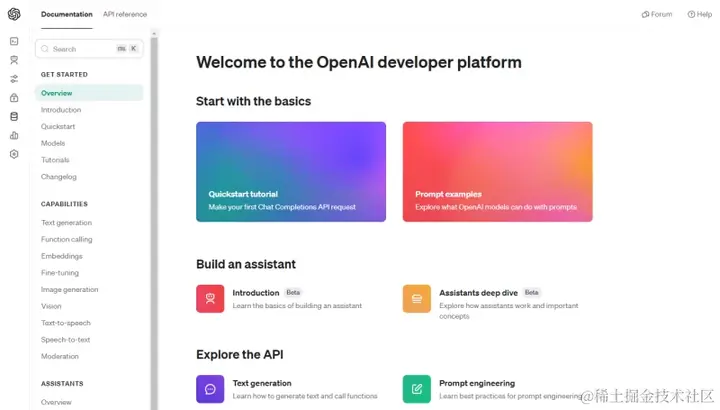This screenshot has width=720, height=410.
Task: Open Vision in the sidebar
Action: click(51, 306)
